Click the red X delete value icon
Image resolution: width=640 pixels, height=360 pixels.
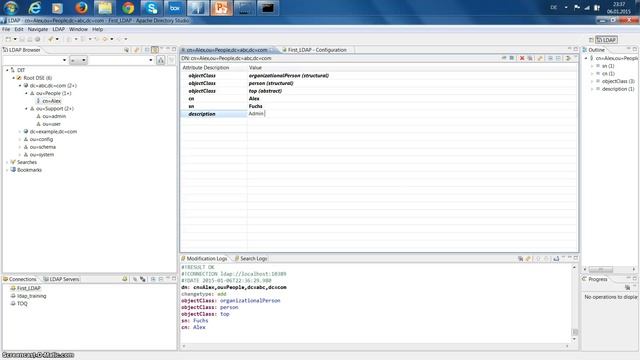[x=522, y=58]
